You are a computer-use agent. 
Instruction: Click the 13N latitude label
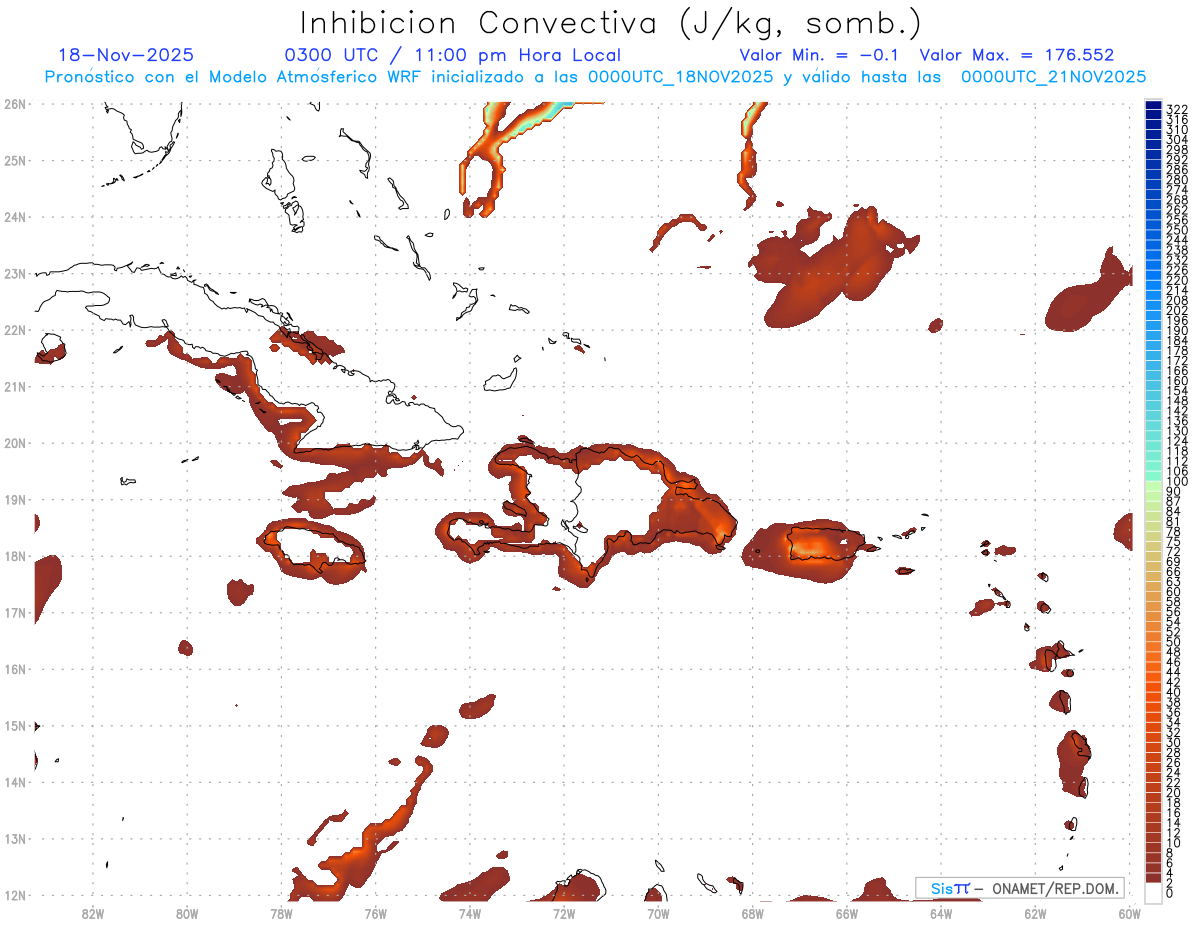[x=15, y=839]
